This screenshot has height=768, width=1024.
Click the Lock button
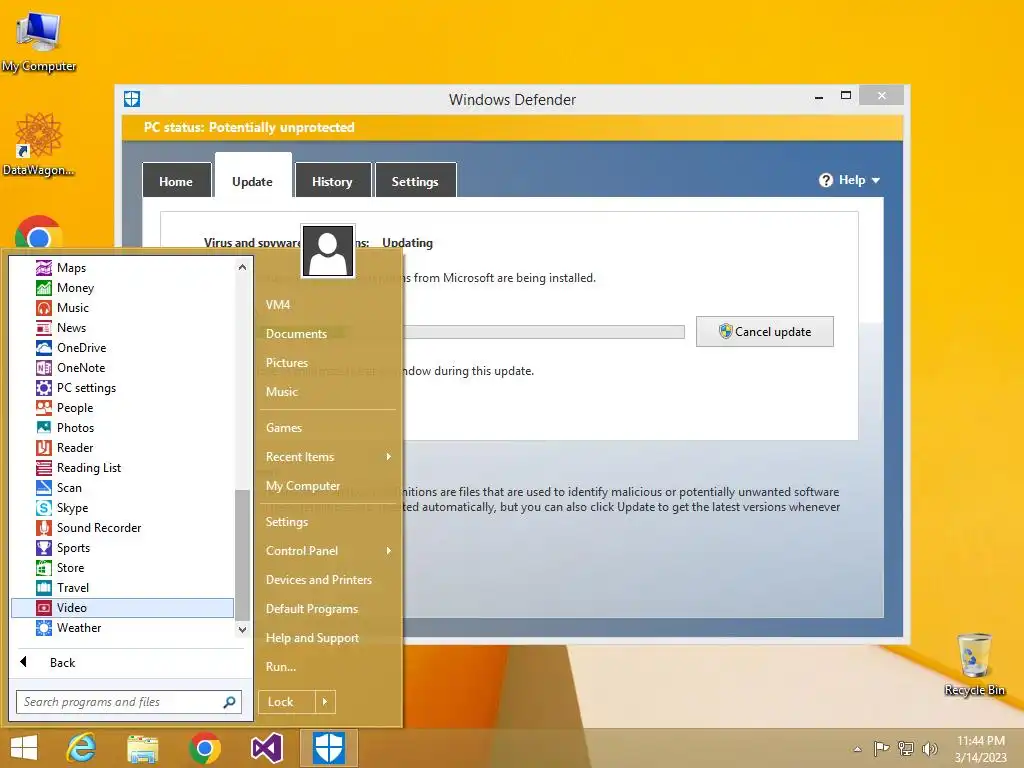pyautogui.click(x=287, y=702)
